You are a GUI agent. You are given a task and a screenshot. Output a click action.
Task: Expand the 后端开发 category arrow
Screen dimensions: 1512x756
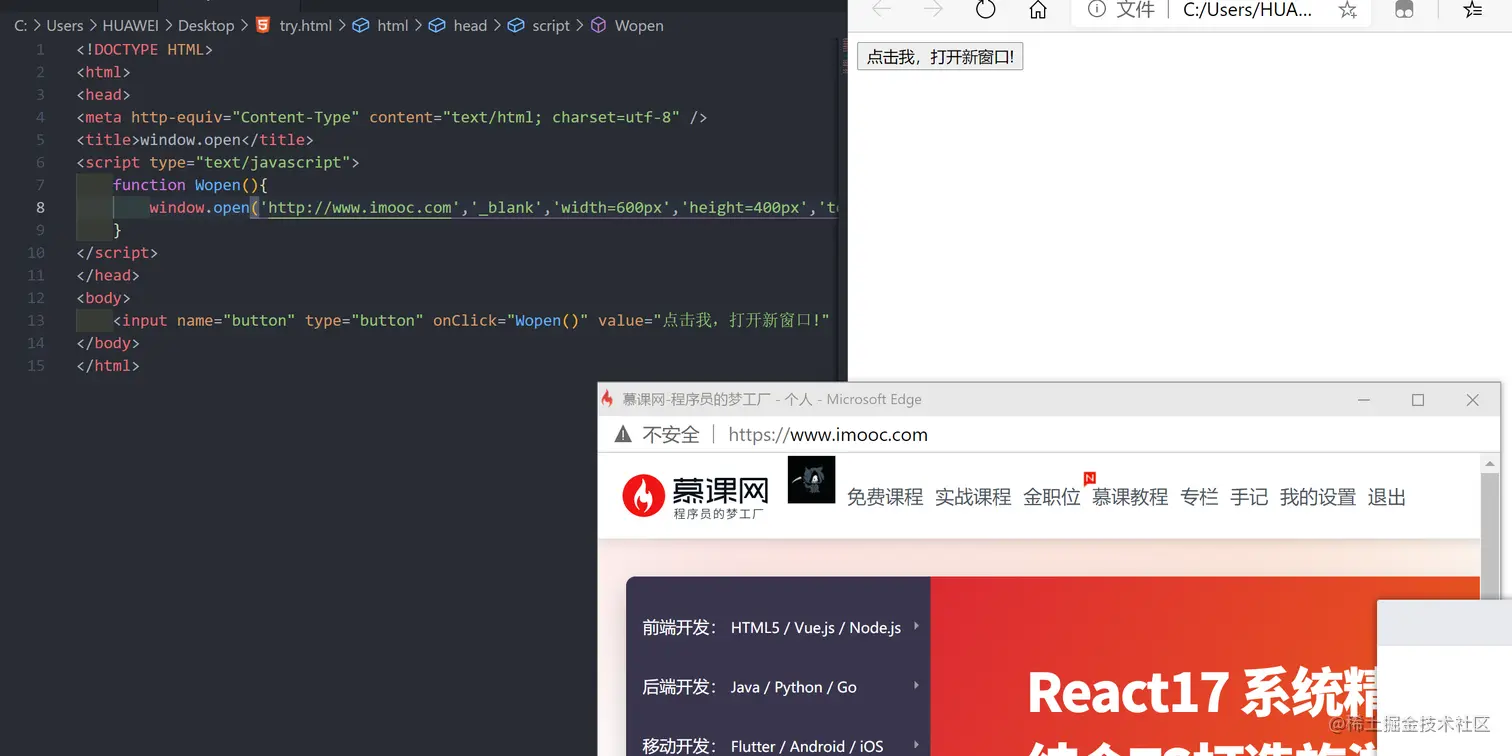[x=916, y=686]
